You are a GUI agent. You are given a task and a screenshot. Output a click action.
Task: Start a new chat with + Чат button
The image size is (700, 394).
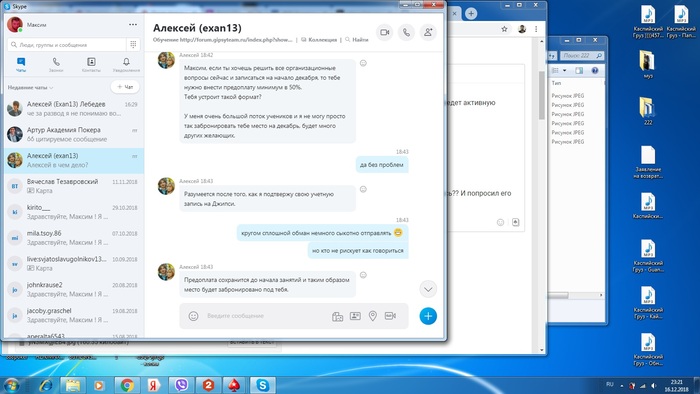125,87
